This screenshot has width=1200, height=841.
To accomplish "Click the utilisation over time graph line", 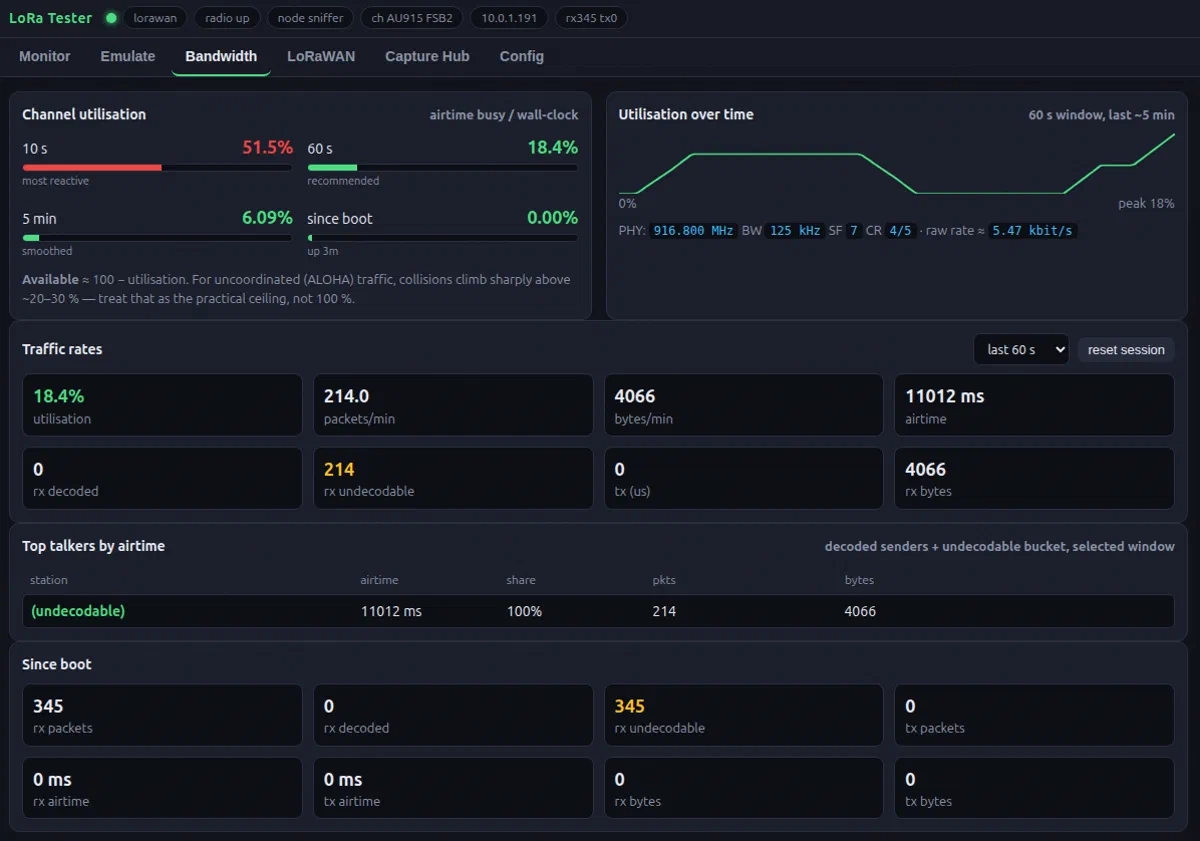I will [x=897, y=163].
